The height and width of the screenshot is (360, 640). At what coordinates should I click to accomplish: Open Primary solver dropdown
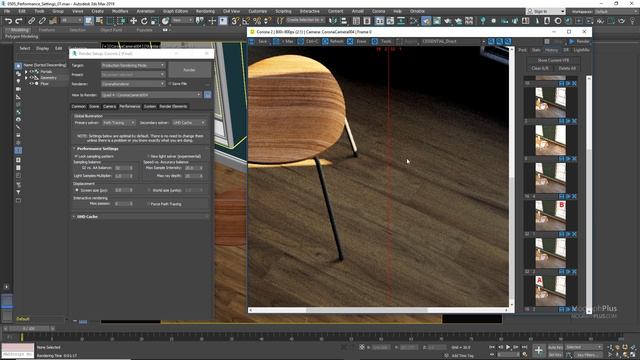(118, 122)
